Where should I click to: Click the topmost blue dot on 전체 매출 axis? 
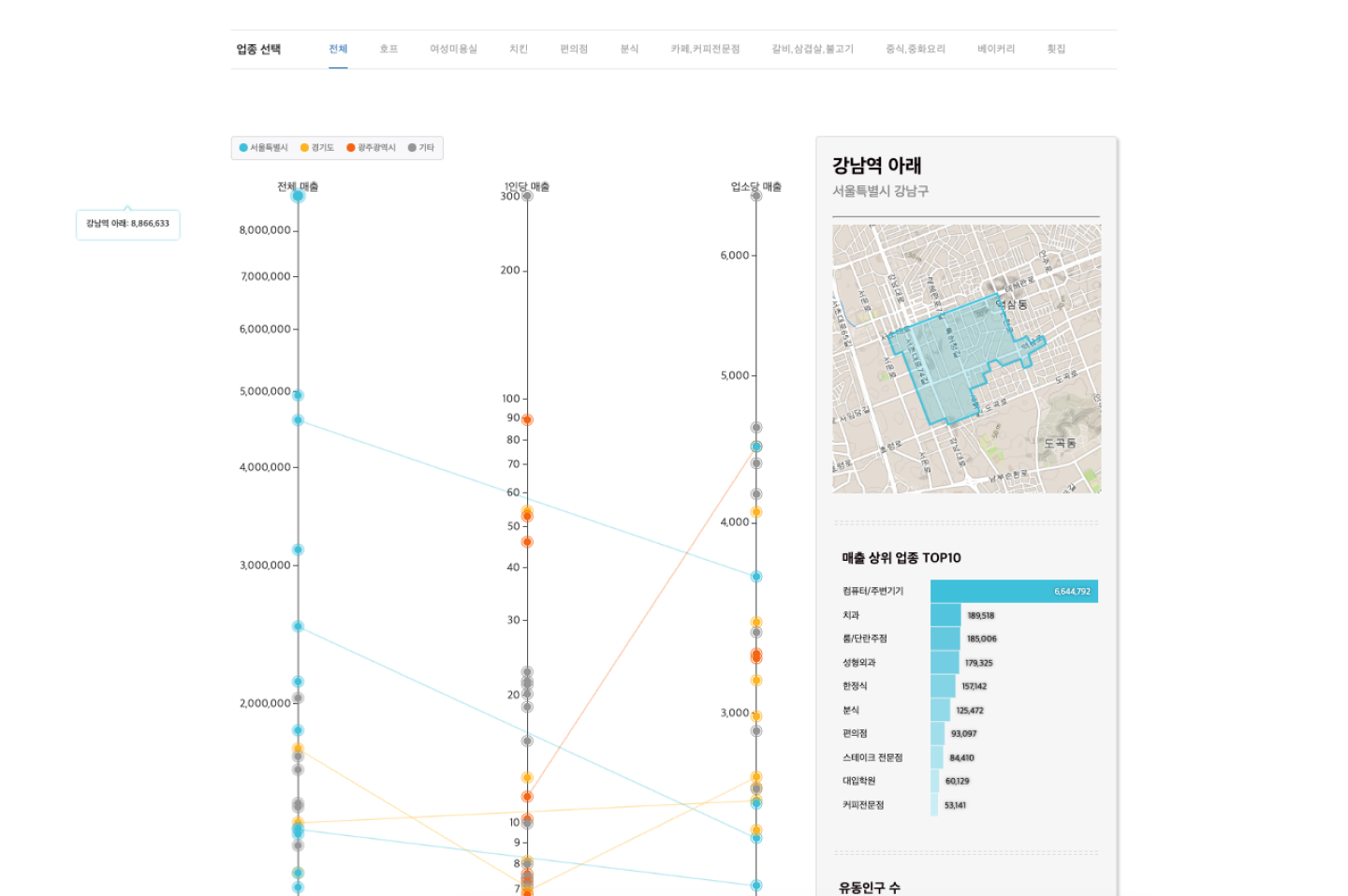click(298, 196)
